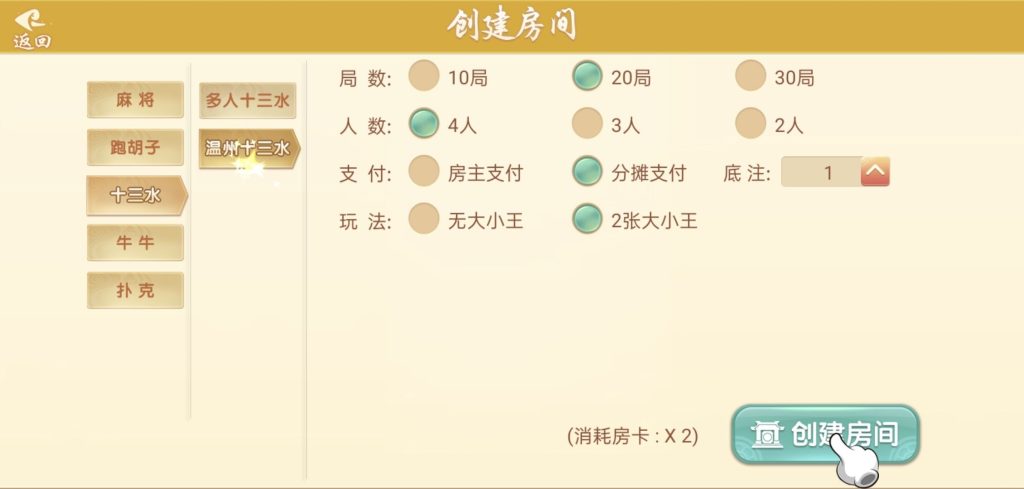1024x489 pixels.
Task: Switch to 跑胡子 game tab
Action: pyautogui.click(x=135, y=148)
